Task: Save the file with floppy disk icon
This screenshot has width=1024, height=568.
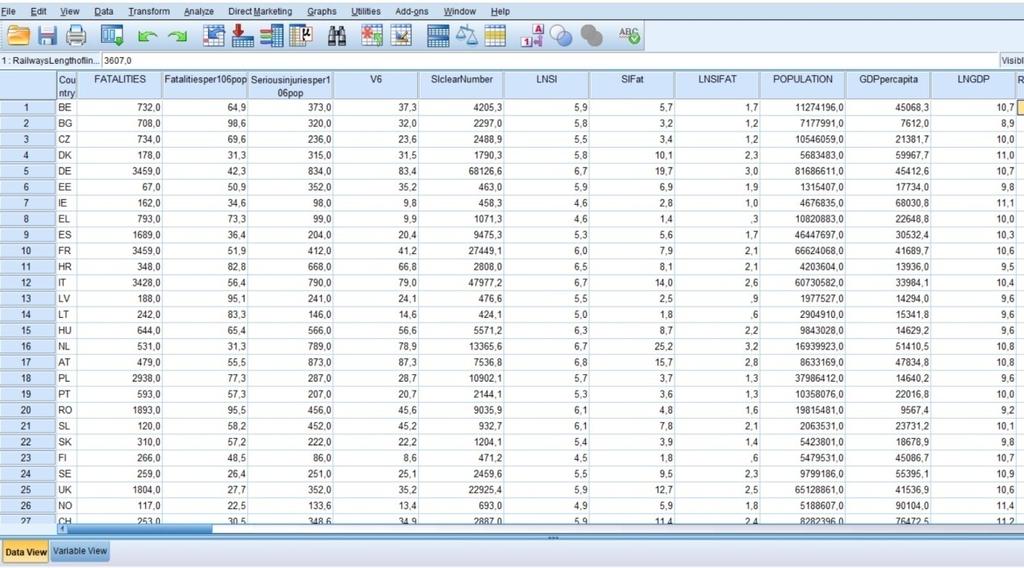Action: pyautogui.click(x=47, y=36)
